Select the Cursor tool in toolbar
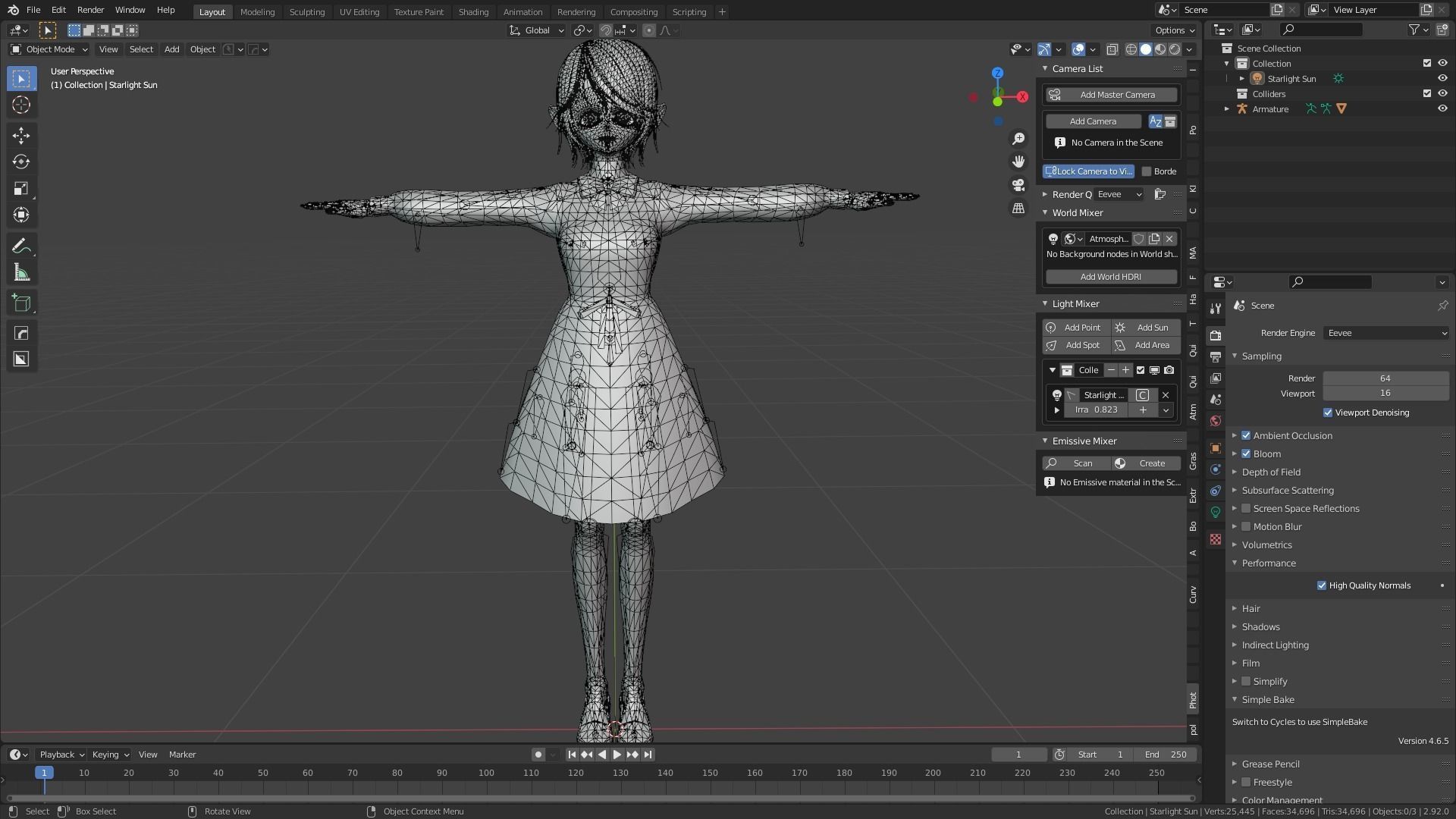 (21, 105)
